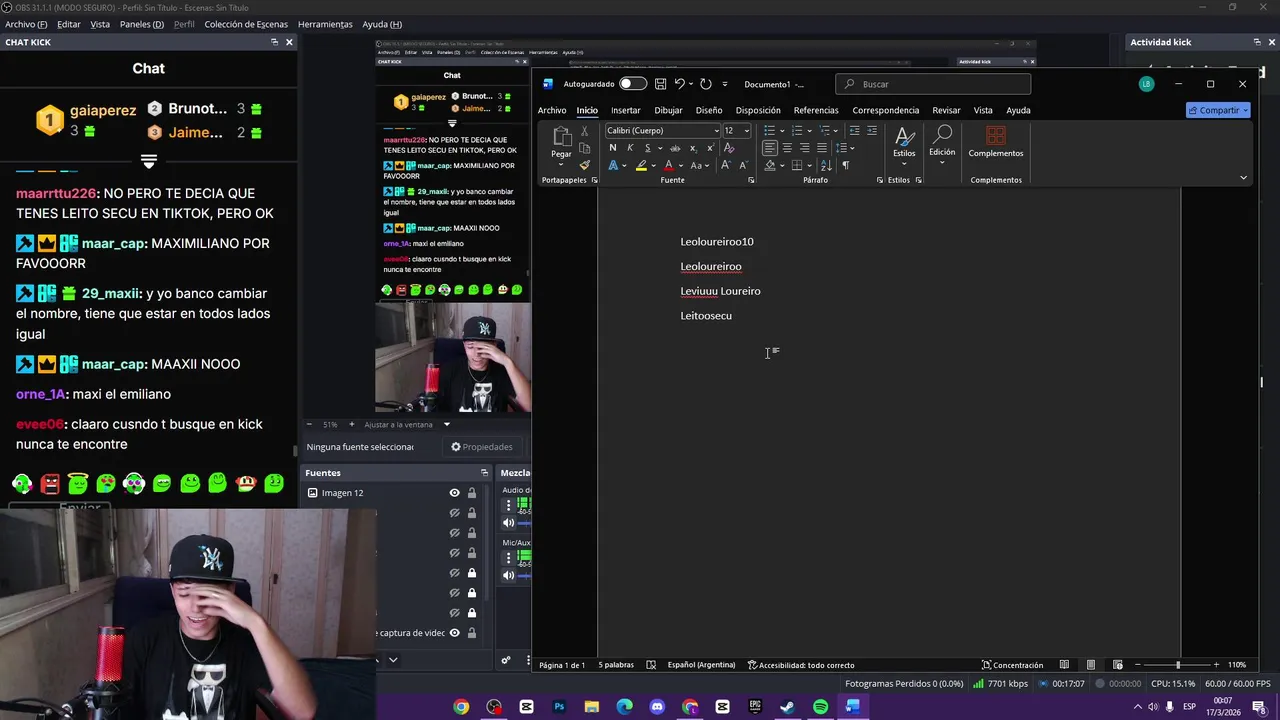
Task: Click the Complementos add-ins button
Action: coord(995,142)
